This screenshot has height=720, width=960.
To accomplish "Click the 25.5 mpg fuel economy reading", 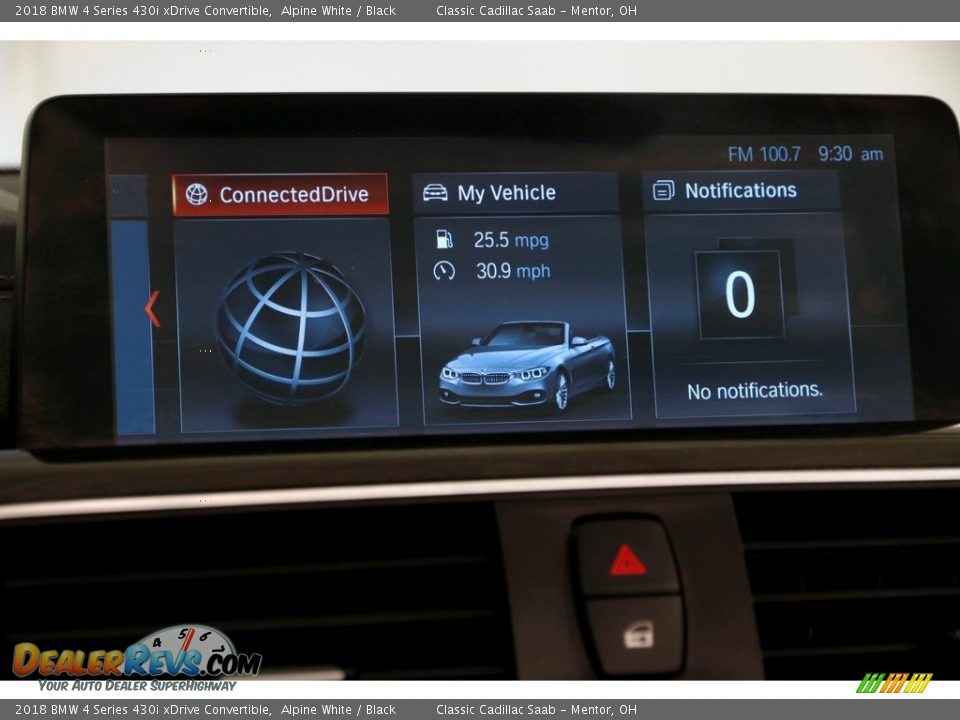I will 510,240.
